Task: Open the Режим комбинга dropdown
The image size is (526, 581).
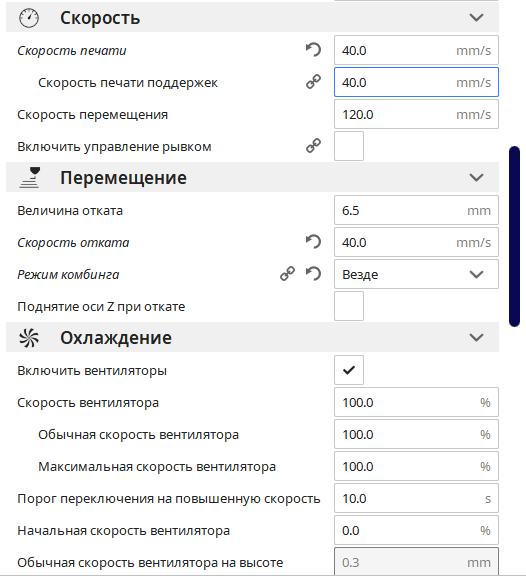Action: [x=416, y=274]
